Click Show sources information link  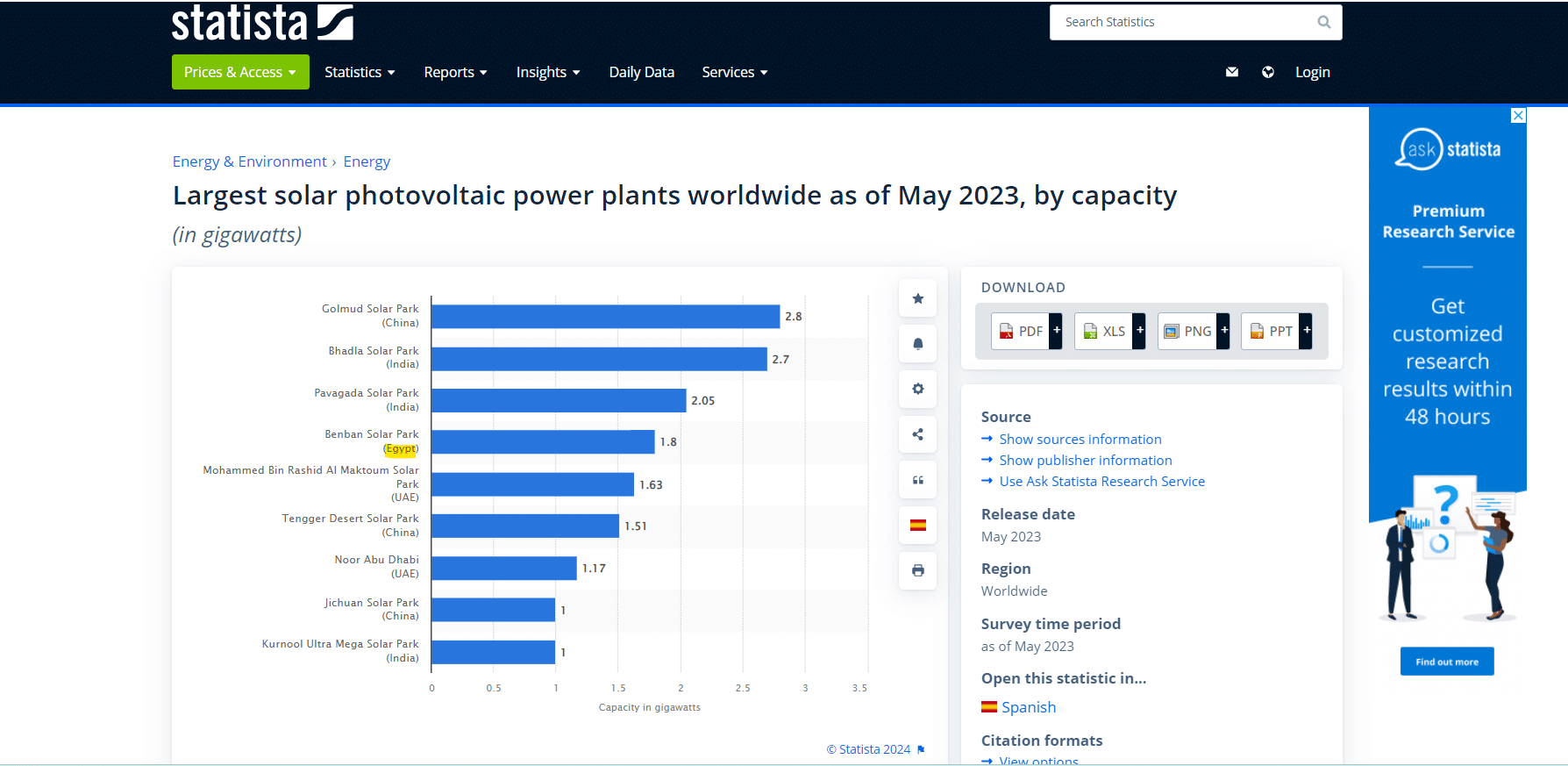pyautogui.click(x=1080, y=439)
